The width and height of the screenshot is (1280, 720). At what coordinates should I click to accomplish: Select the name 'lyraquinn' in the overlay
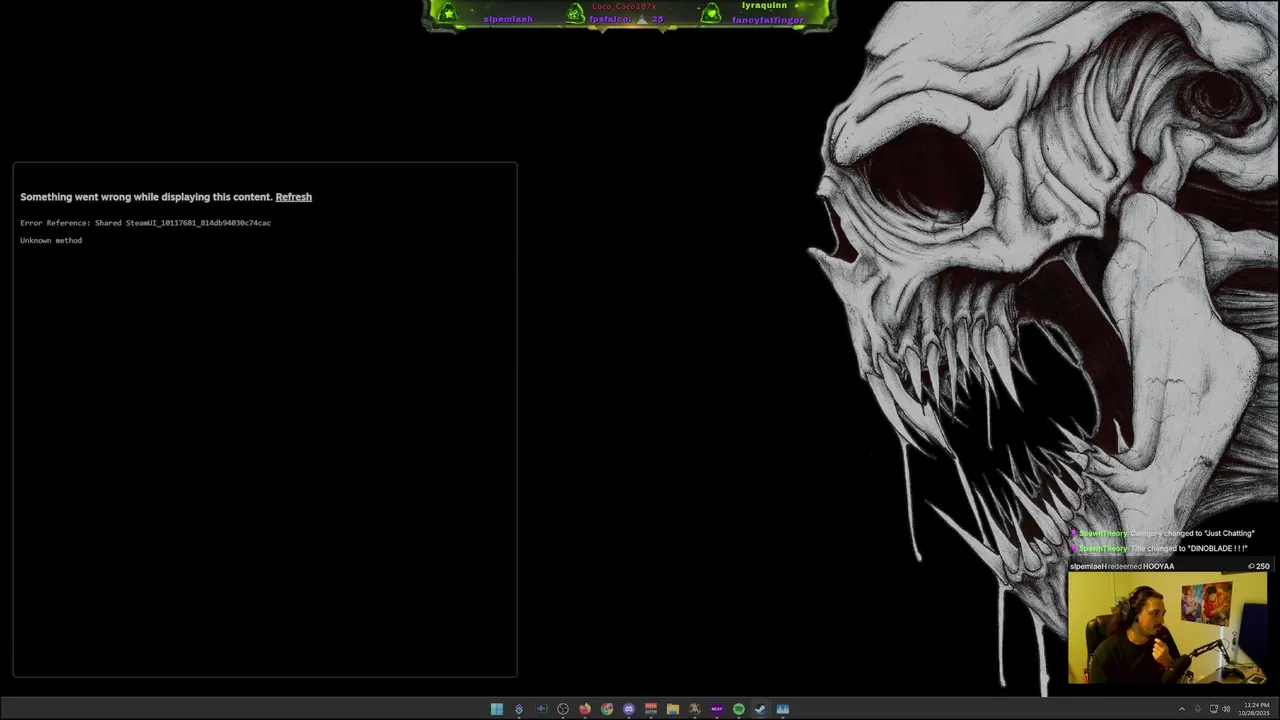(764, 6)
